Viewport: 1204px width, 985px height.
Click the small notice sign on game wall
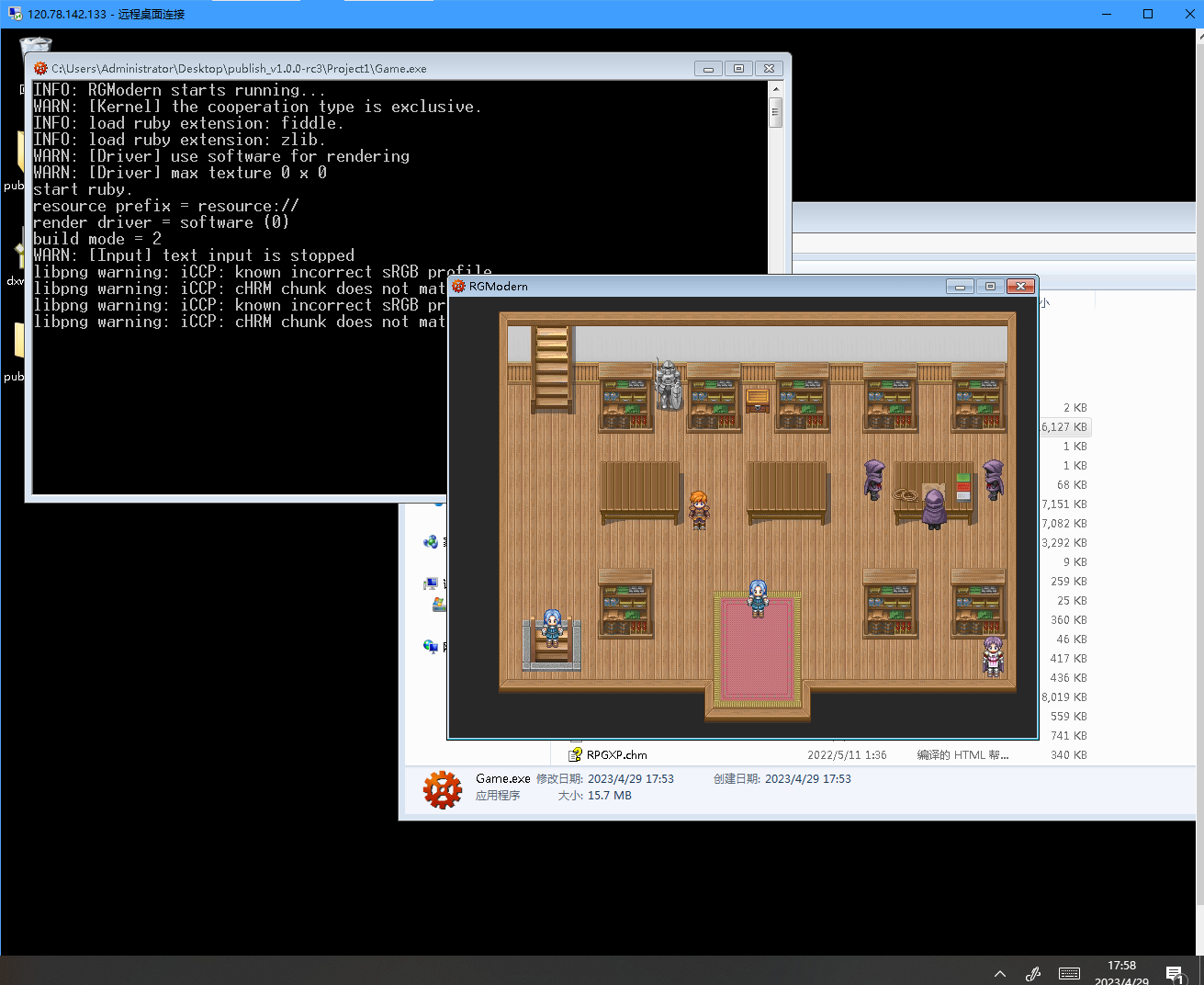(x=758, y=399)
